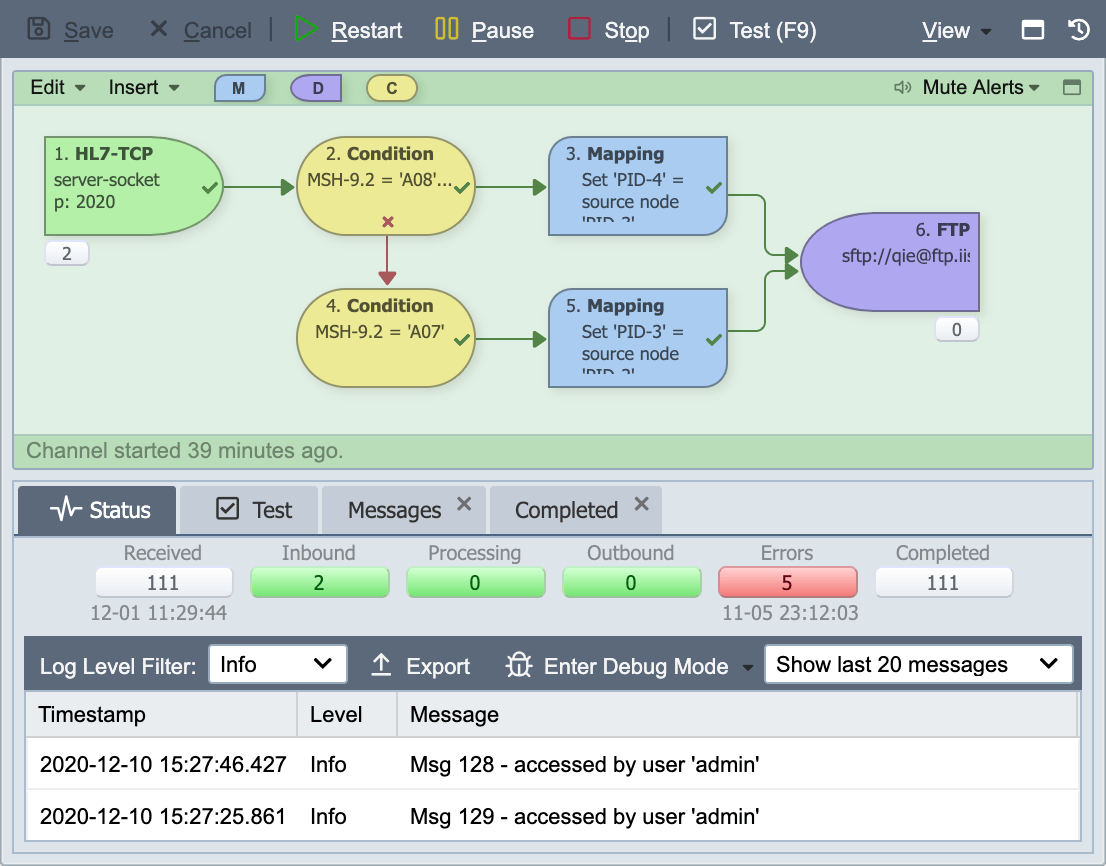Open the View menu
This screenshot has width=1106, height=866.
coord(956,30)
